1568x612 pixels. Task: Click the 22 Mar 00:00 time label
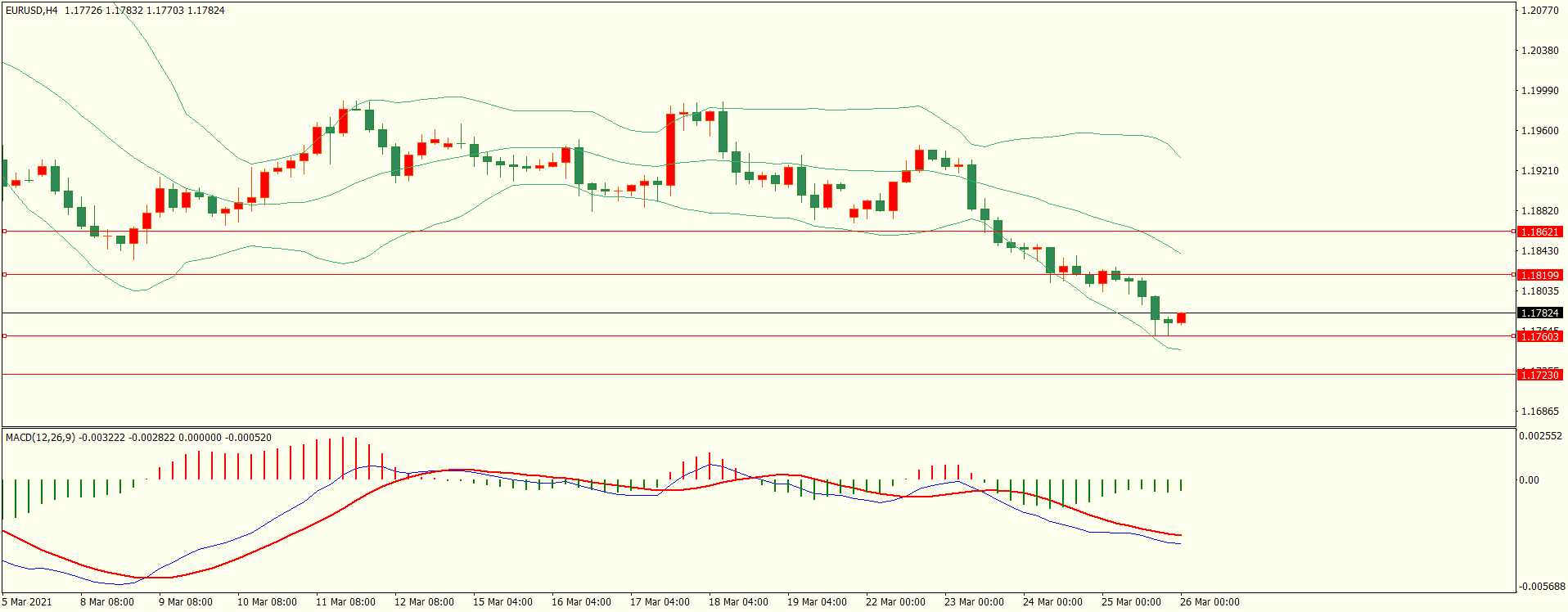click(x=895, y=602)
